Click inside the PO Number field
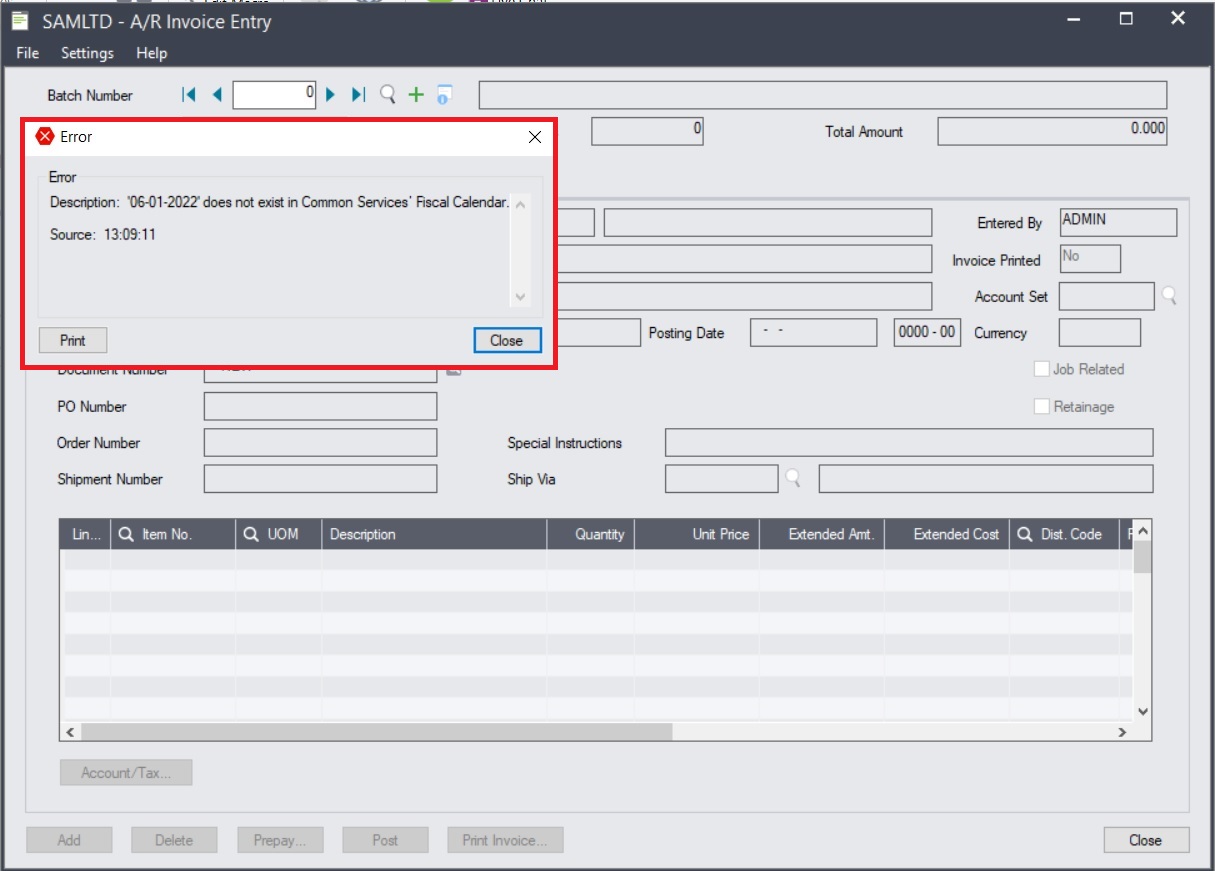This screenshot has width=1215, height=871. coord(320,406)
